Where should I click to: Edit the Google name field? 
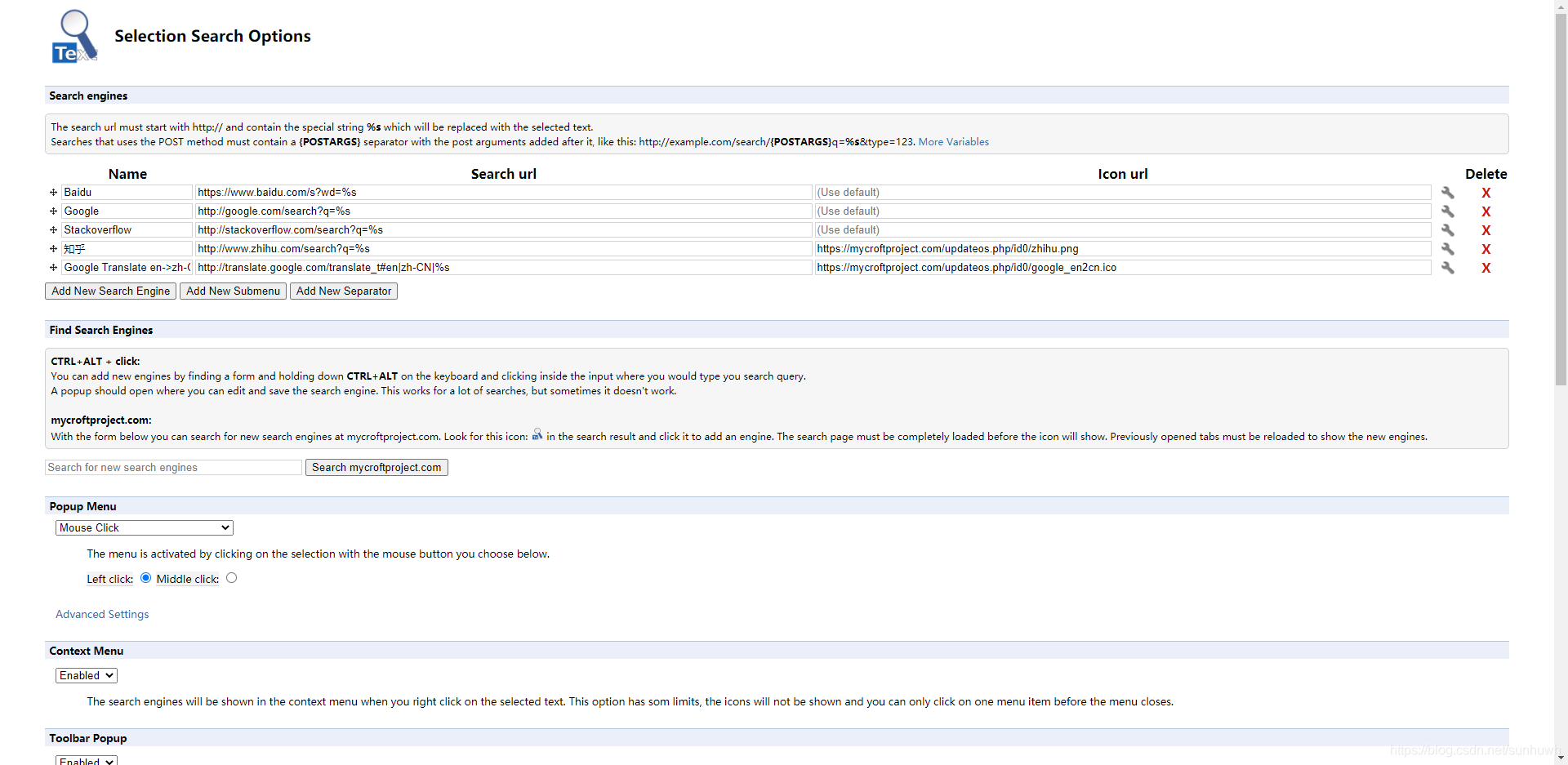pos(127,211)
